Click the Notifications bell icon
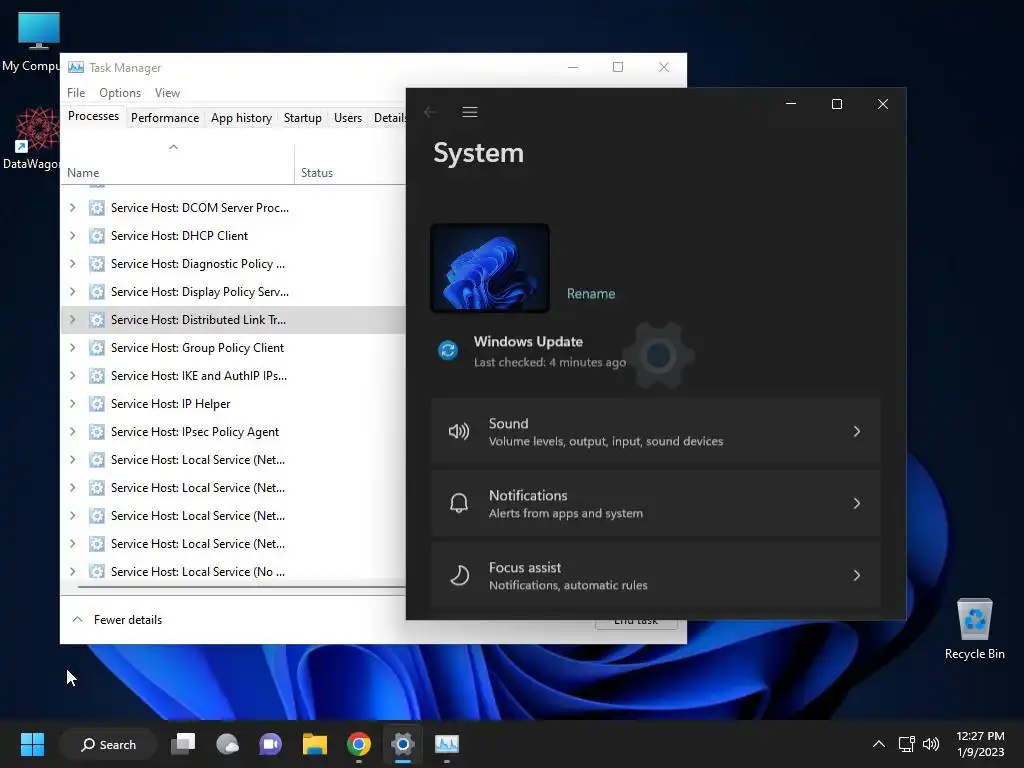Viewport: 1024px width, 768px height. click(459, 504)
